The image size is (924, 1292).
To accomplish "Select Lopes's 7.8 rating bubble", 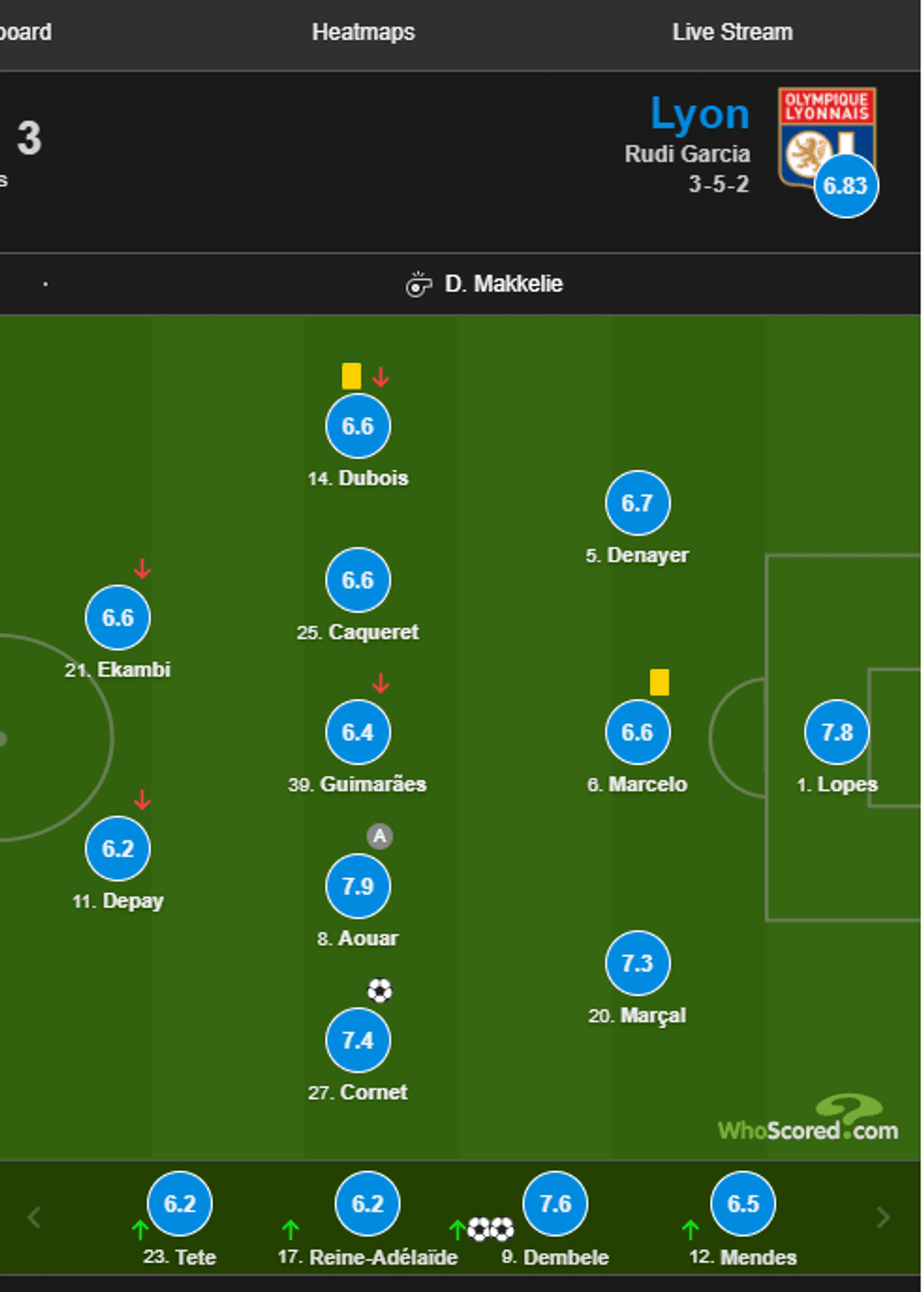I will (836, 733).
